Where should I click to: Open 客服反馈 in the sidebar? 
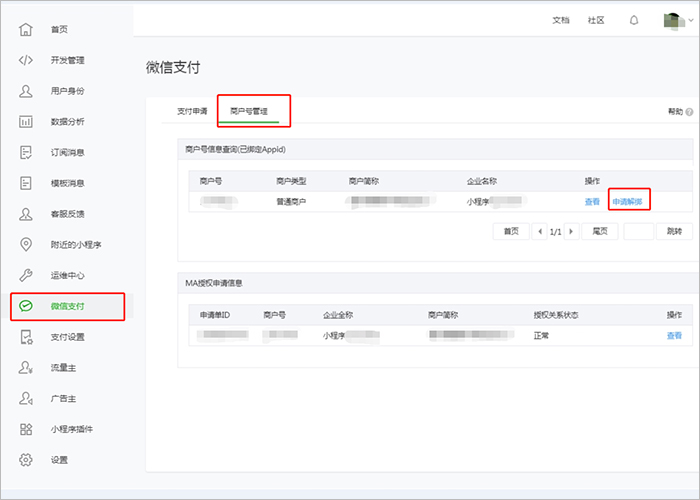coord(67,214)
